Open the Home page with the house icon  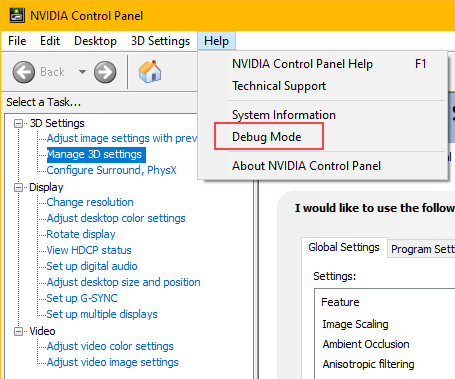(x=150, y=71)
